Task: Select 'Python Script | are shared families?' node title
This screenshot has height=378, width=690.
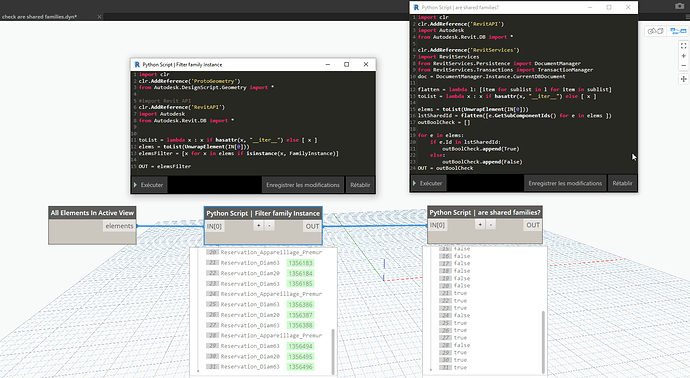Action: (485, 213)
